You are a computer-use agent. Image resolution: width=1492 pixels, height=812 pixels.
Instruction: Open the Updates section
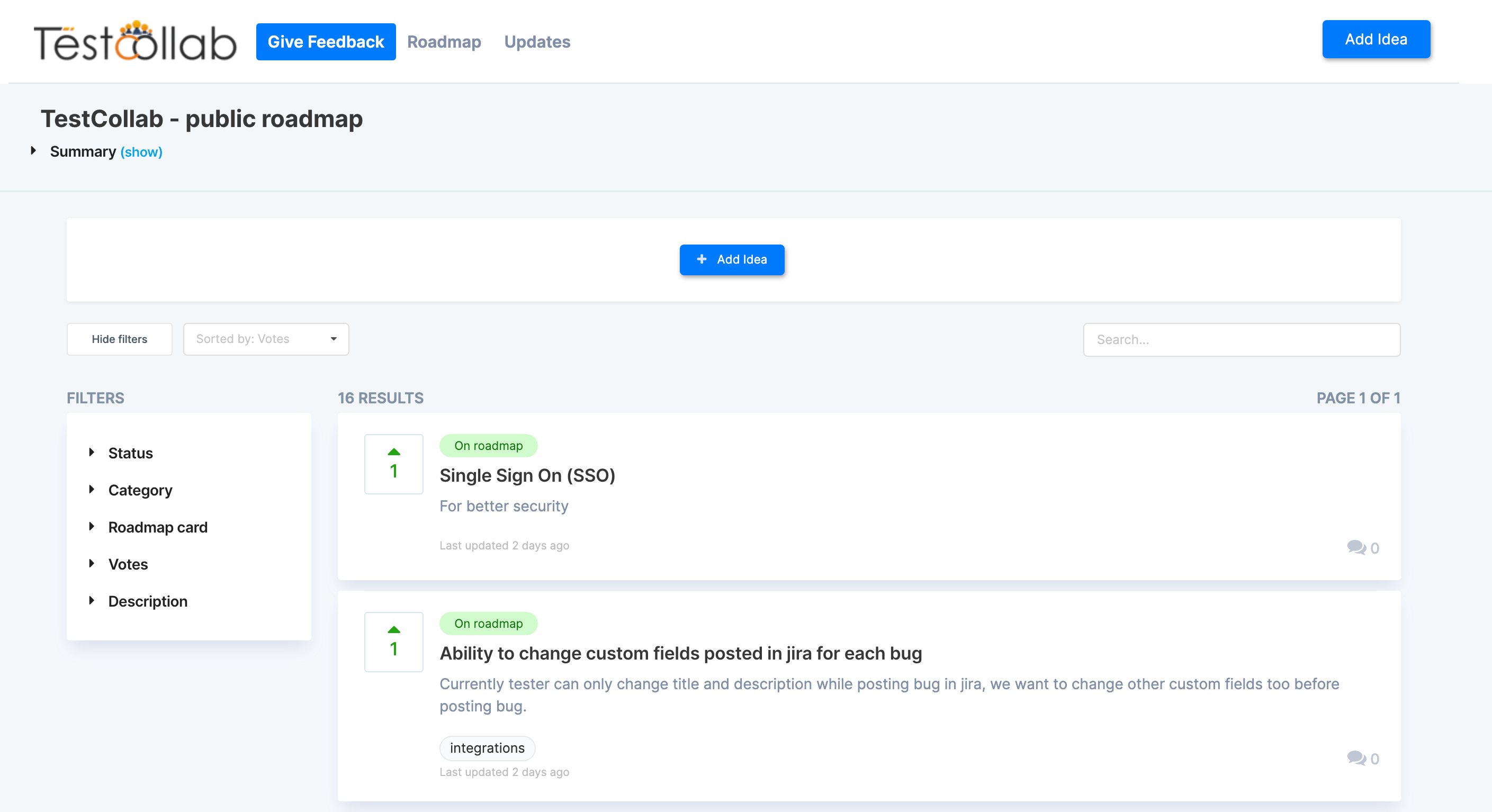click(536, 42)
